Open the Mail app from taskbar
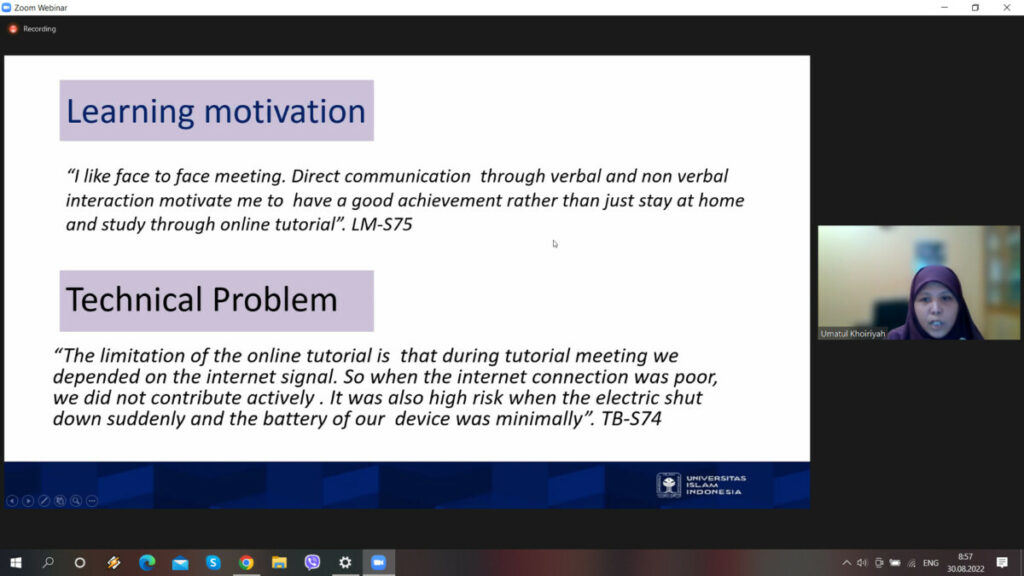Screen dimensions: 1024x576 (x=180, y=563)
